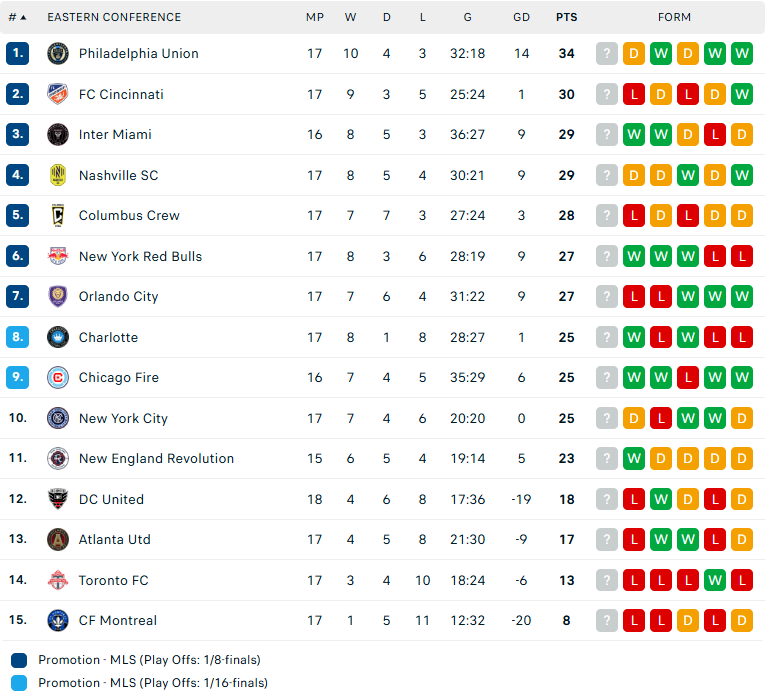765x696 pixels.
Task: Click the dark blue 1/8-finals legend swatch
Action: click(19, 660)
